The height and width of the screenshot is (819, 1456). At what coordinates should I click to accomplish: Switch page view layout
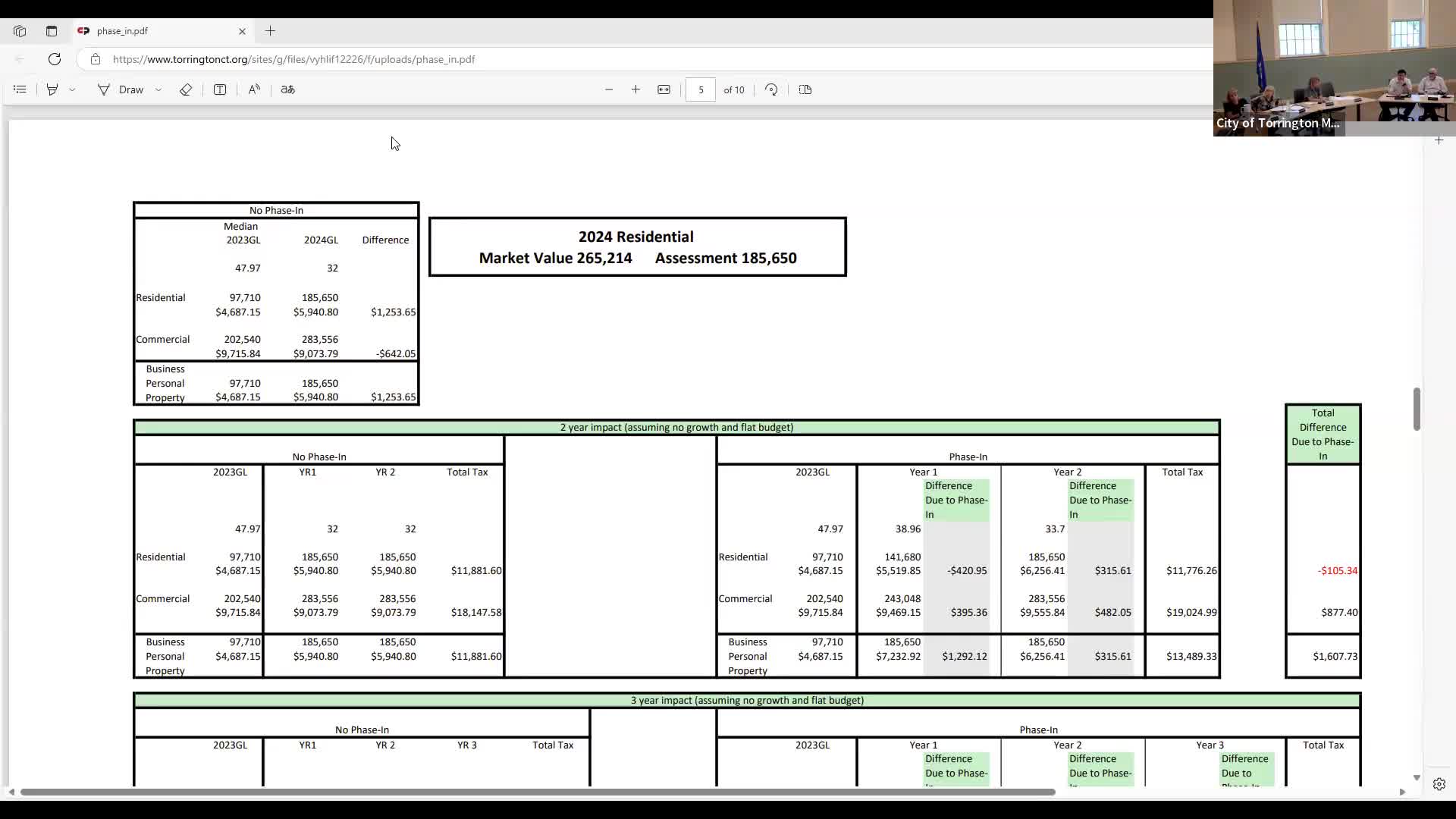pos(805,89)
